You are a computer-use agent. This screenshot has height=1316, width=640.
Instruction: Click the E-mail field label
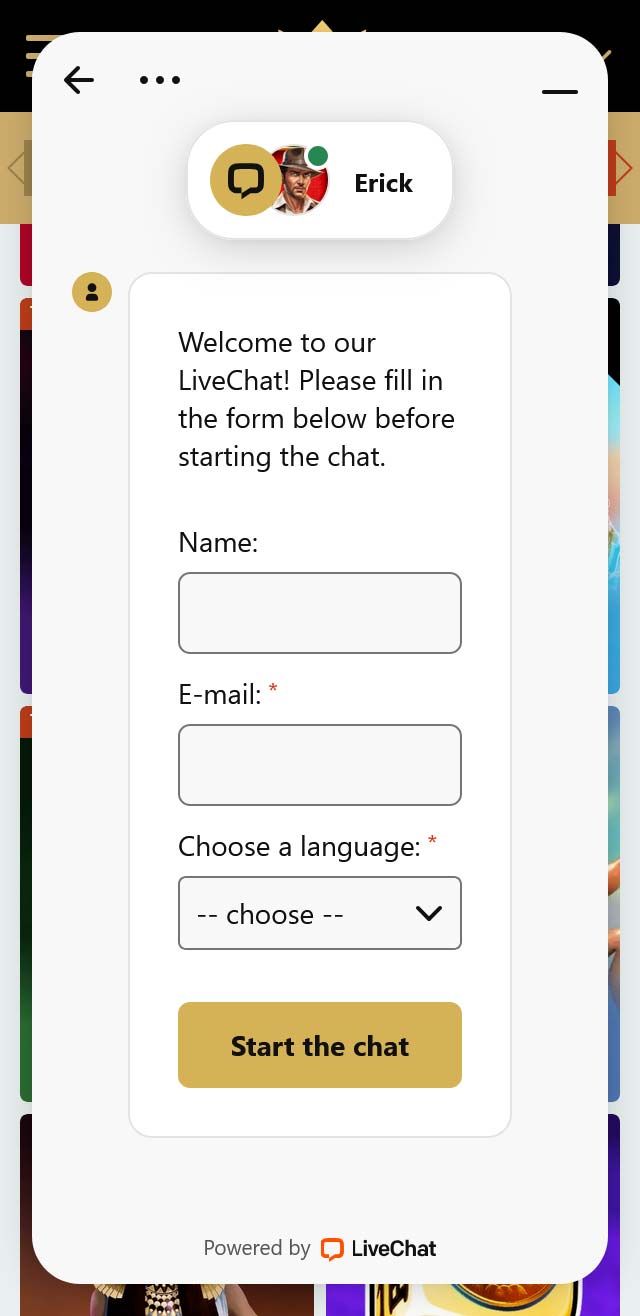(220, 695)
